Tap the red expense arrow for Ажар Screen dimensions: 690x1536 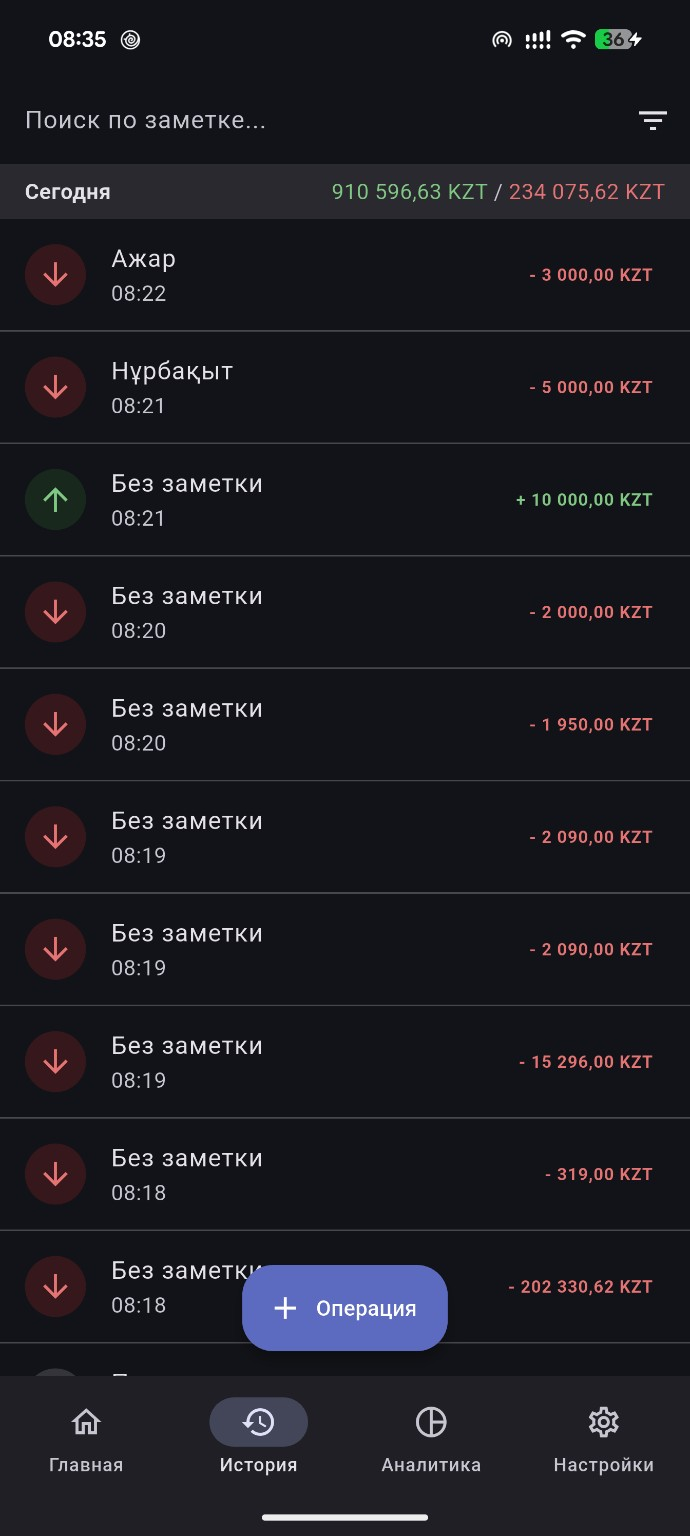(55, 275)
